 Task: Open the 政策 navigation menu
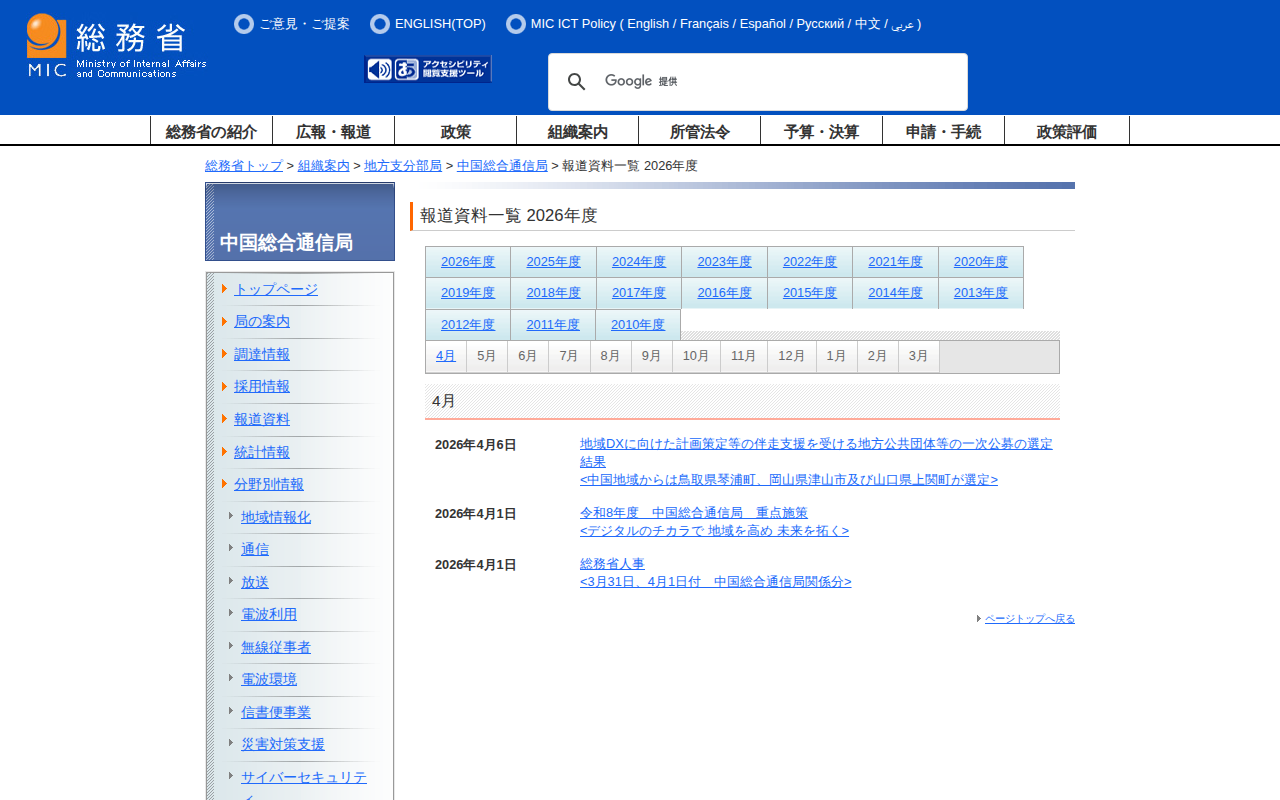[456, 131]
